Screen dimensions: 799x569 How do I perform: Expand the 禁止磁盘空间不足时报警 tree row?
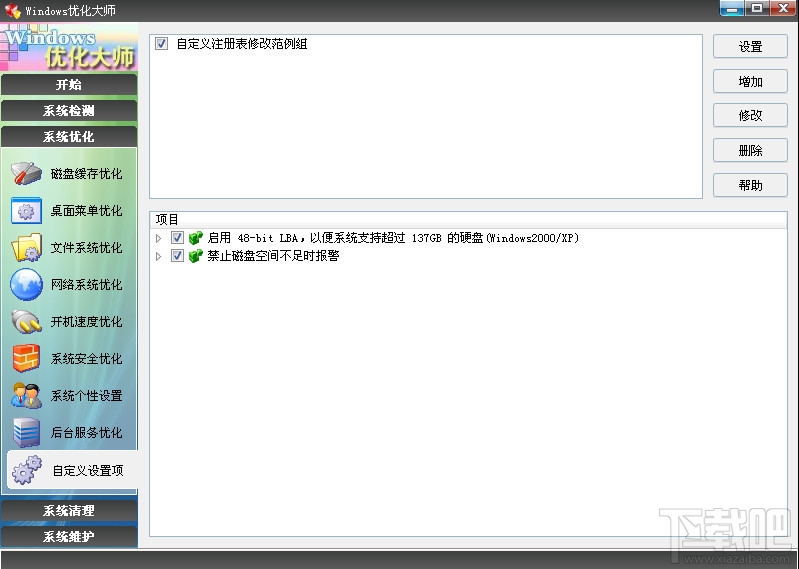pyautogui.click(x=158, y=256)
